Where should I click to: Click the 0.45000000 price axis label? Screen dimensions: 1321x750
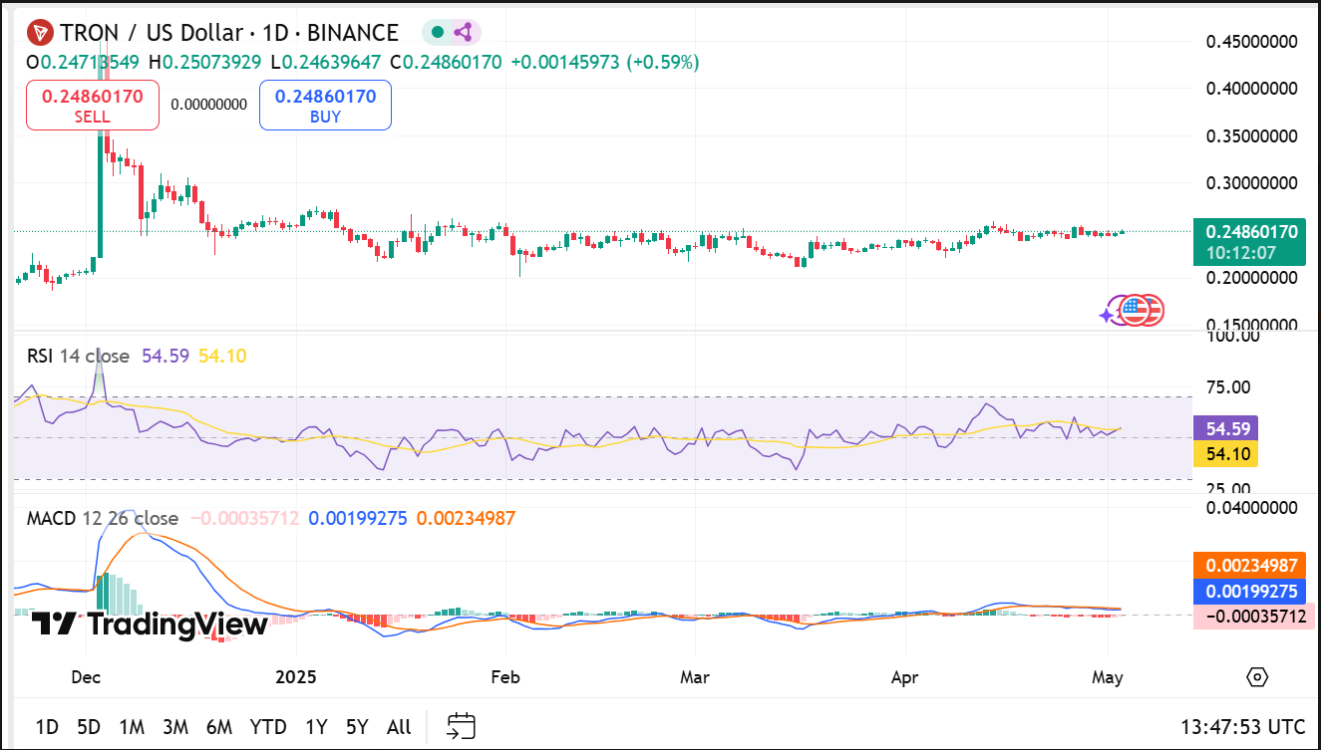1251,42
